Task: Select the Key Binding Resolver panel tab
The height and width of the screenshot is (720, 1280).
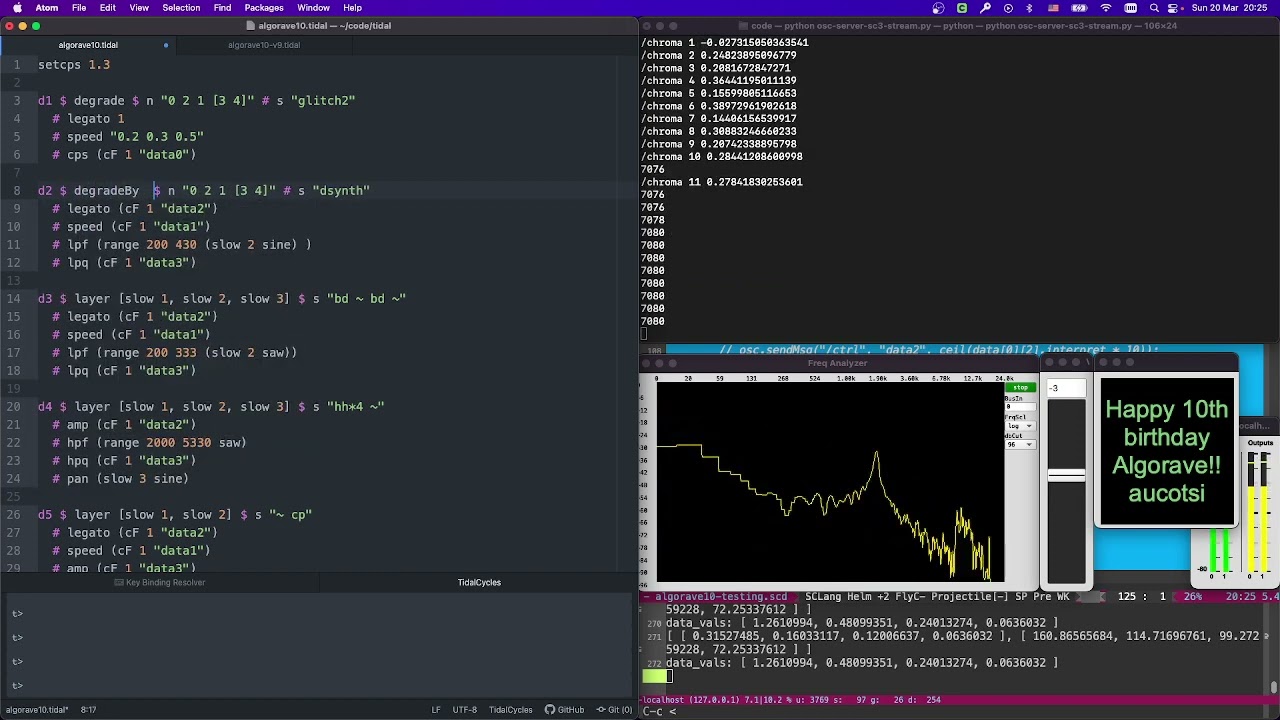Action: pyautogui.click(x=160, y=582)
